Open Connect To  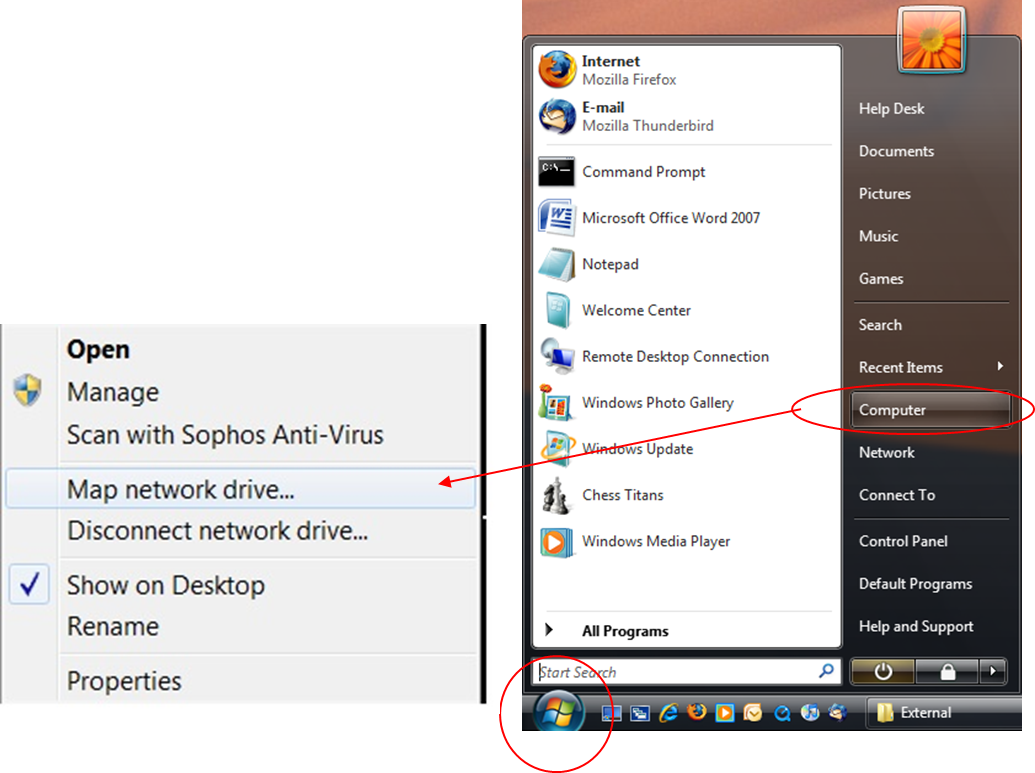coord(897,495)
